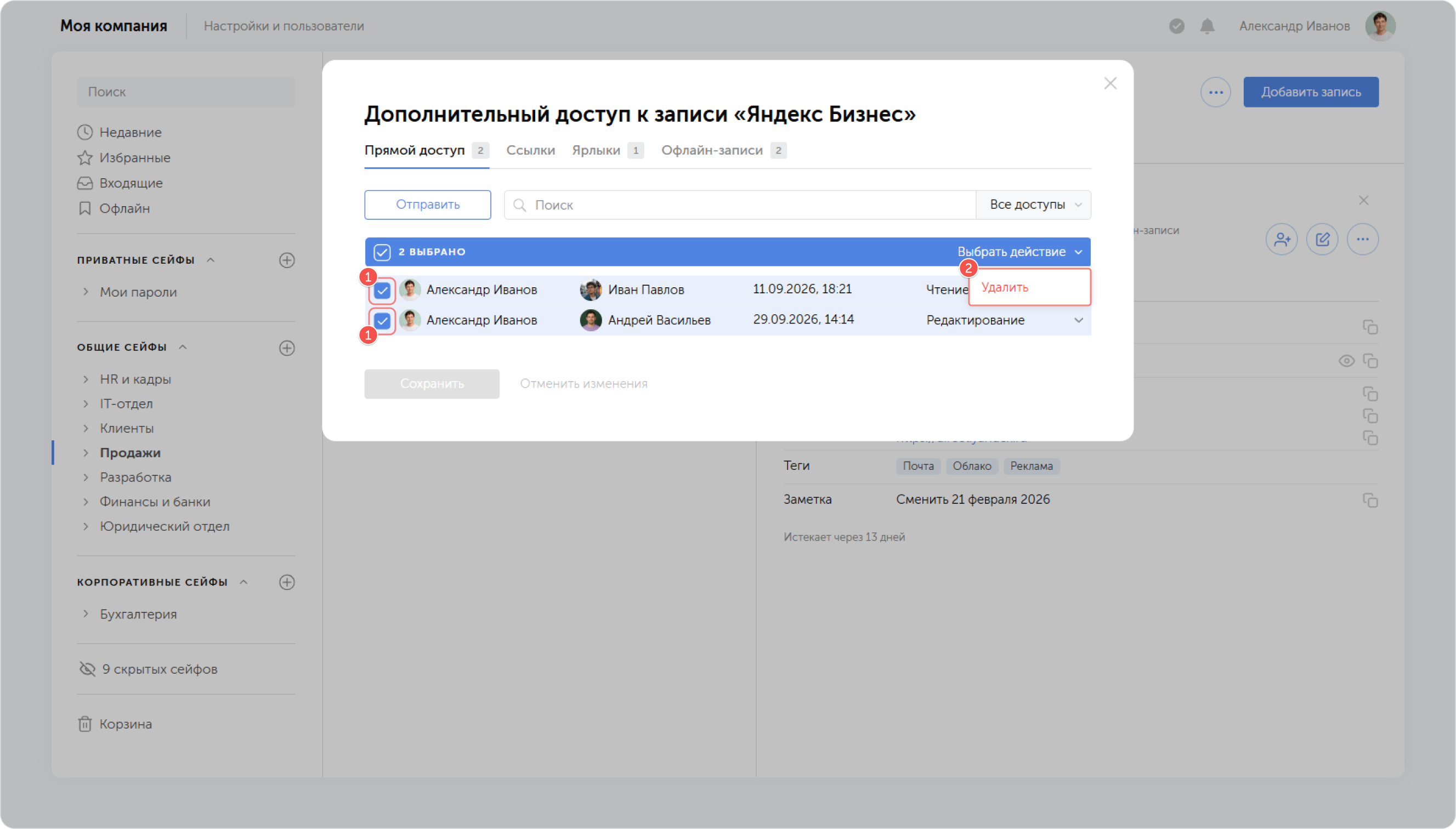Click the Отправить button
Screen dimensions: 1456x829
(x=428, y=205)
